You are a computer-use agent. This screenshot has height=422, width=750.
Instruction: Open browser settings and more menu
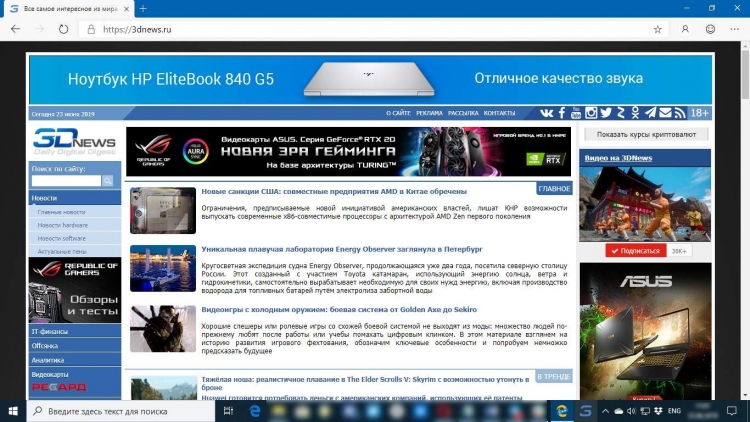point(735,29)
